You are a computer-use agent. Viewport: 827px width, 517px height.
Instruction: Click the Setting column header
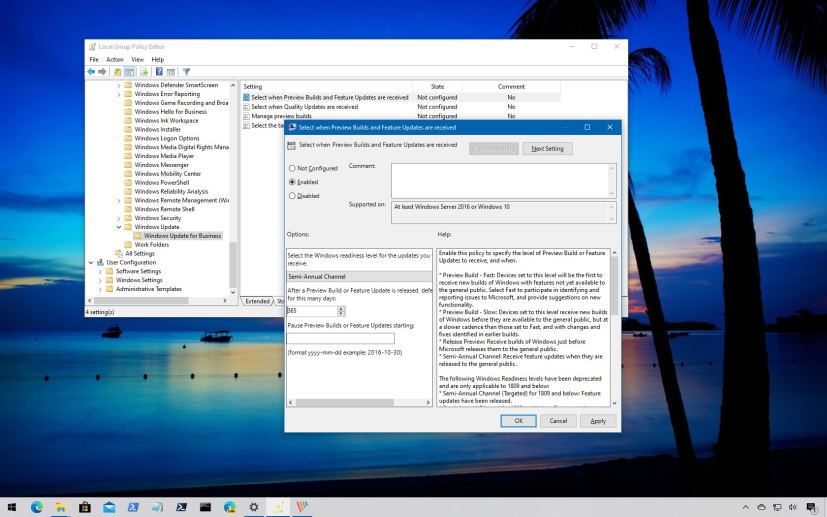point(326,87)
